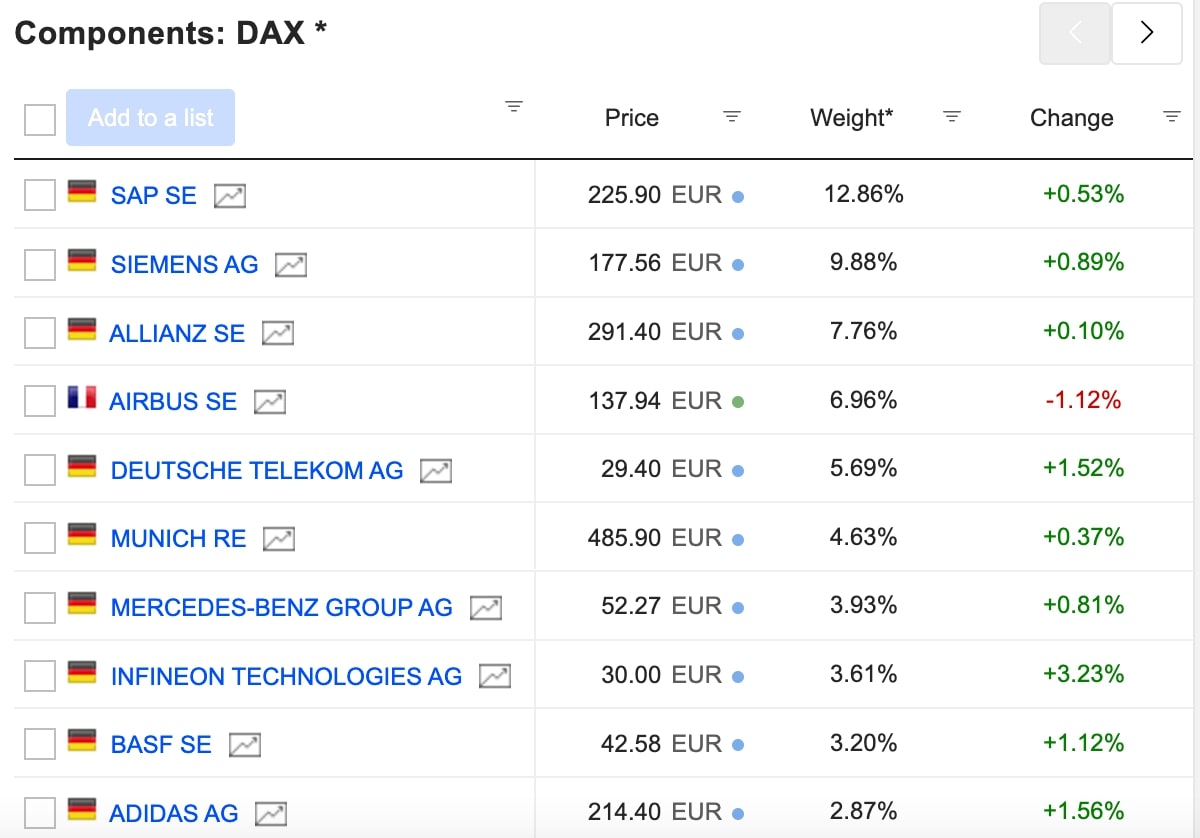Screen dimensions: 1200x838
Task: Click the blue dot after ADIDAS AG price
Action: tap(738, 813)
